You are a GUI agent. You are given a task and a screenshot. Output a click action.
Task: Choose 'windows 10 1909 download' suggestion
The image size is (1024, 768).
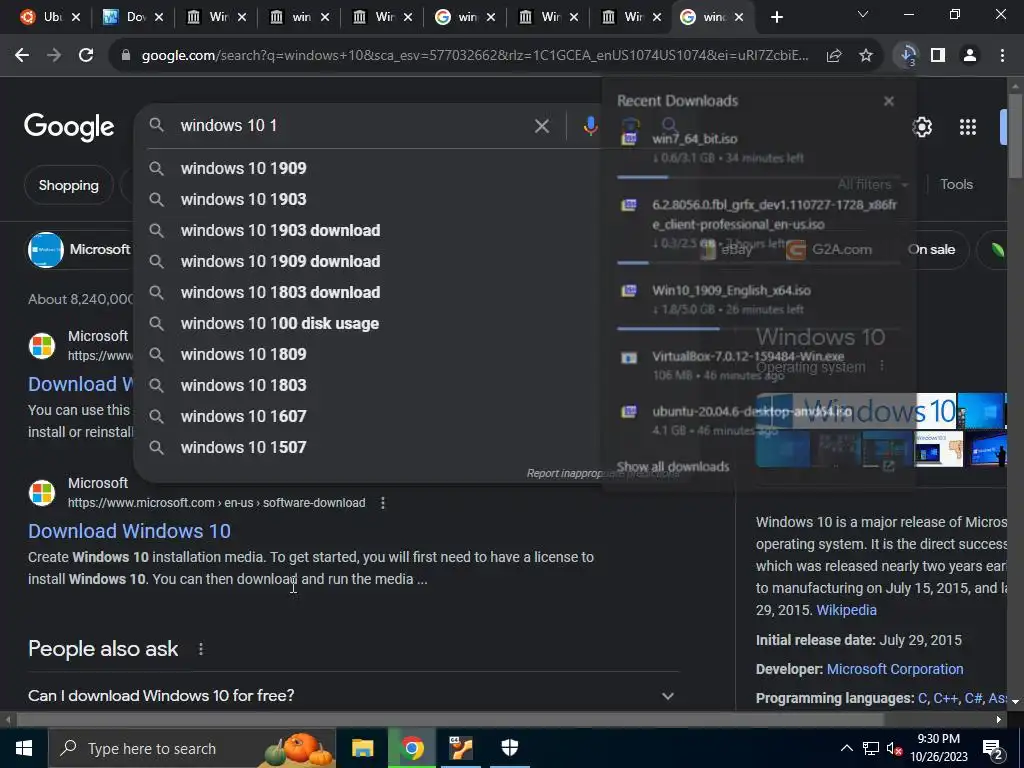(x=280, y=261)
